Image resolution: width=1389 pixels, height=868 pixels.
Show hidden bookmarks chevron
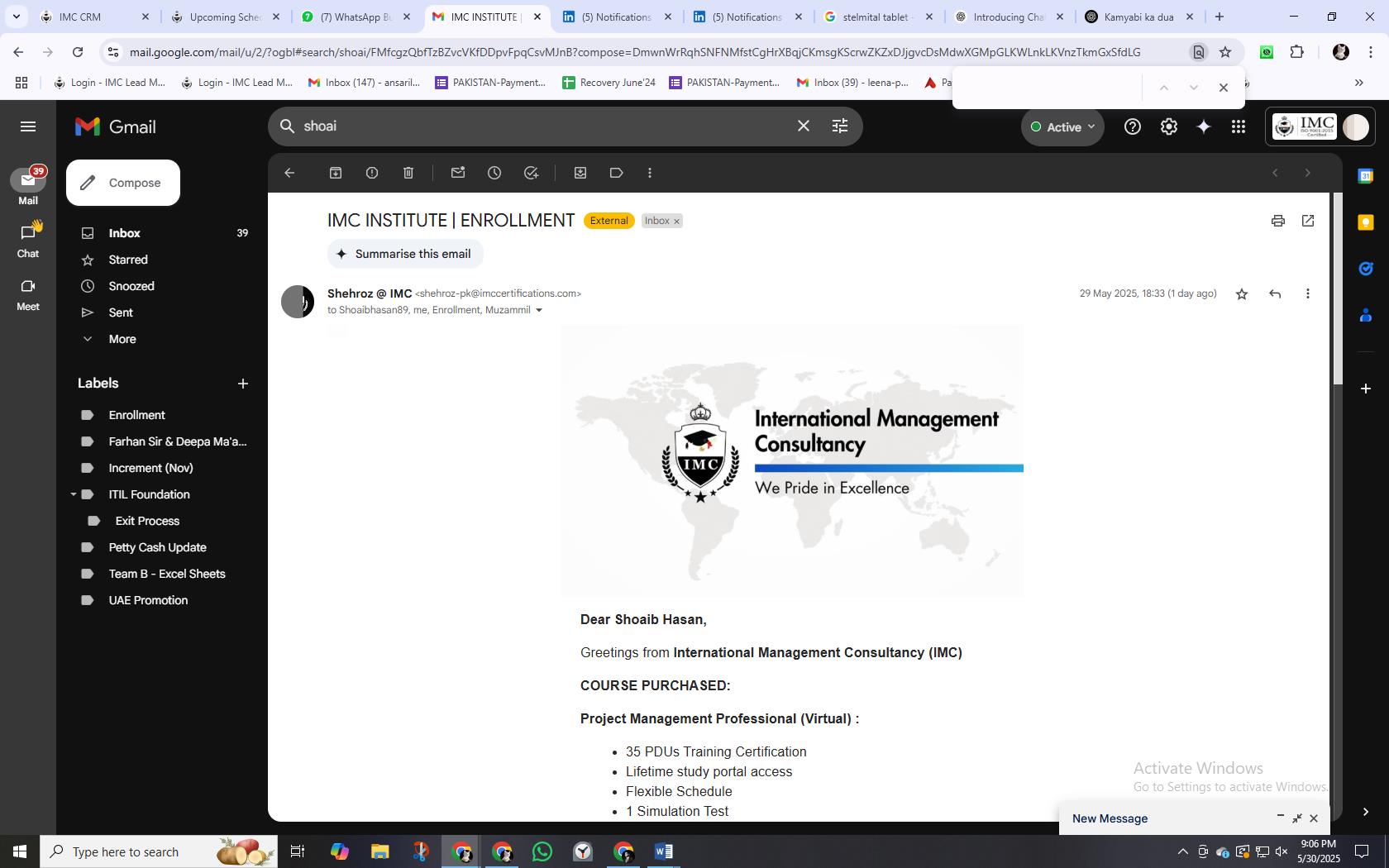1359,83
